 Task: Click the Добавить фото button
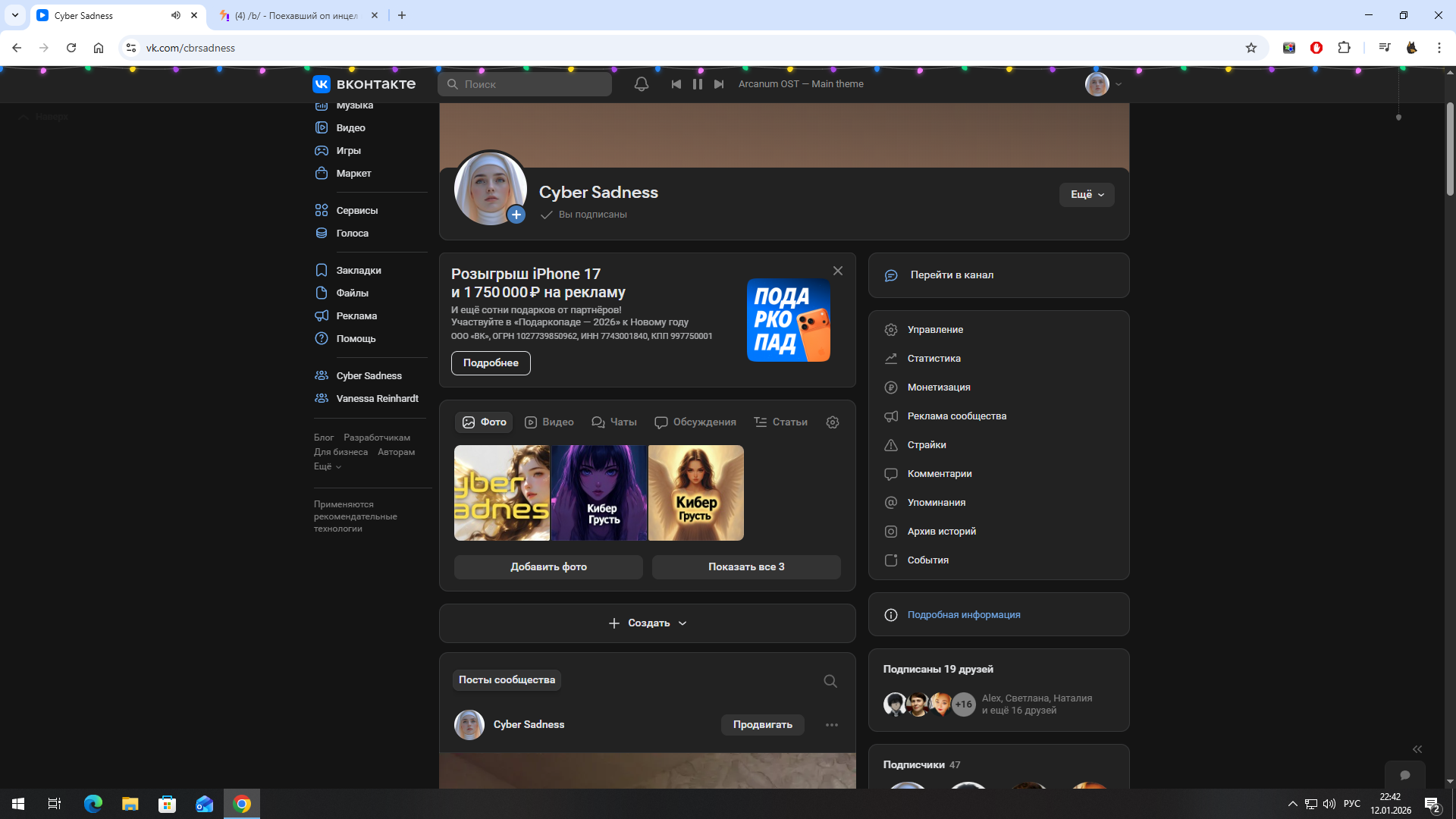tap(548, 567)
